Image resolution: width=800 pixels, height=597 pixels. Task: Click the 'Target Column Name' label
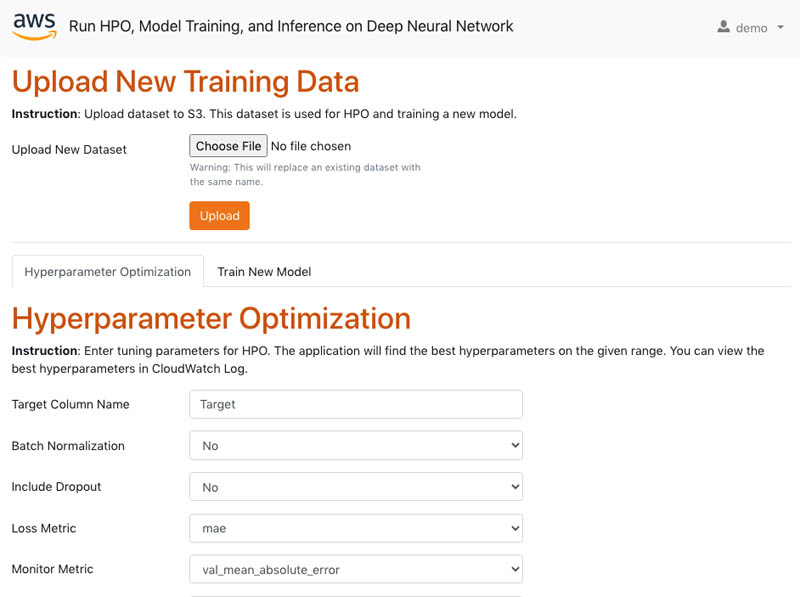(x=70, y=404)
